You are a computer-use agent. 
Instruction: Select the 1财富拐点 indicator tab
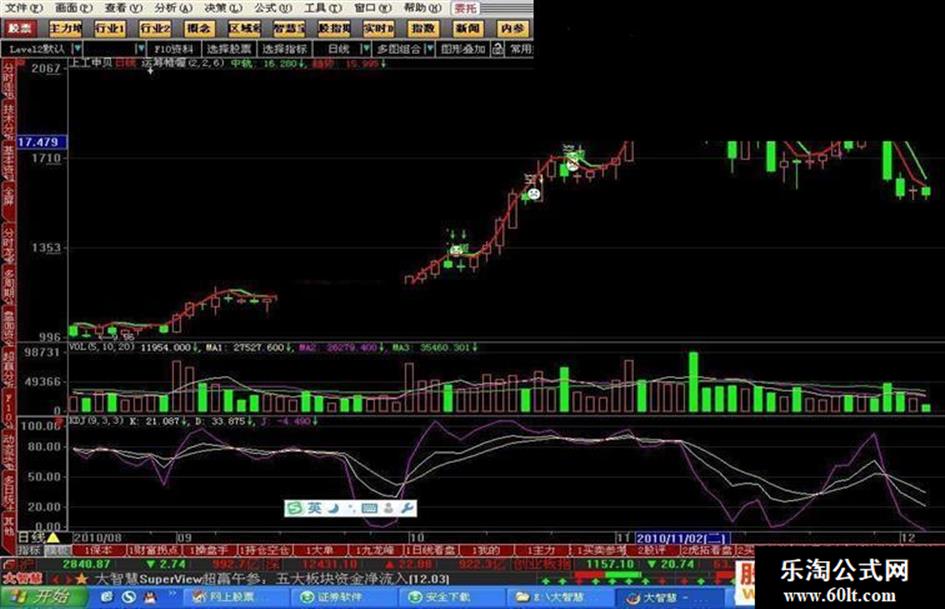tap(155, 550)
